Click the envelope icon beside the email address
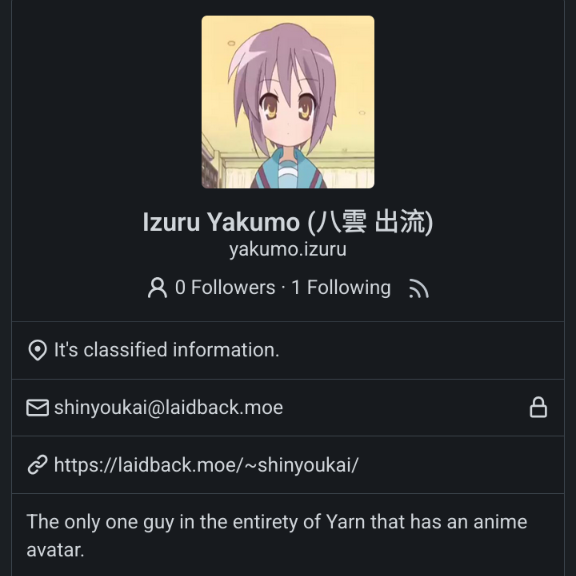Viewport: 576px width, 576px height. [x=37, y=408]
